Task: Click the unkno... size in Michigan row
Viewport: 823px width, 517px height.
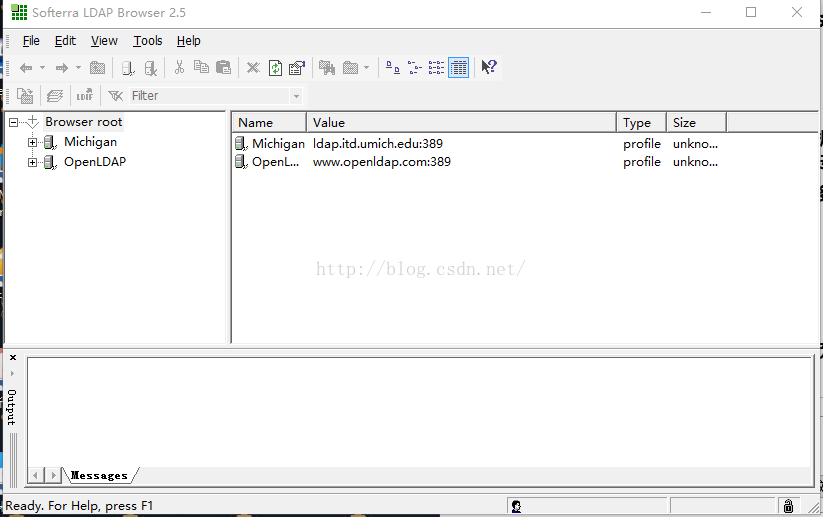Action: tap(695, 143)
